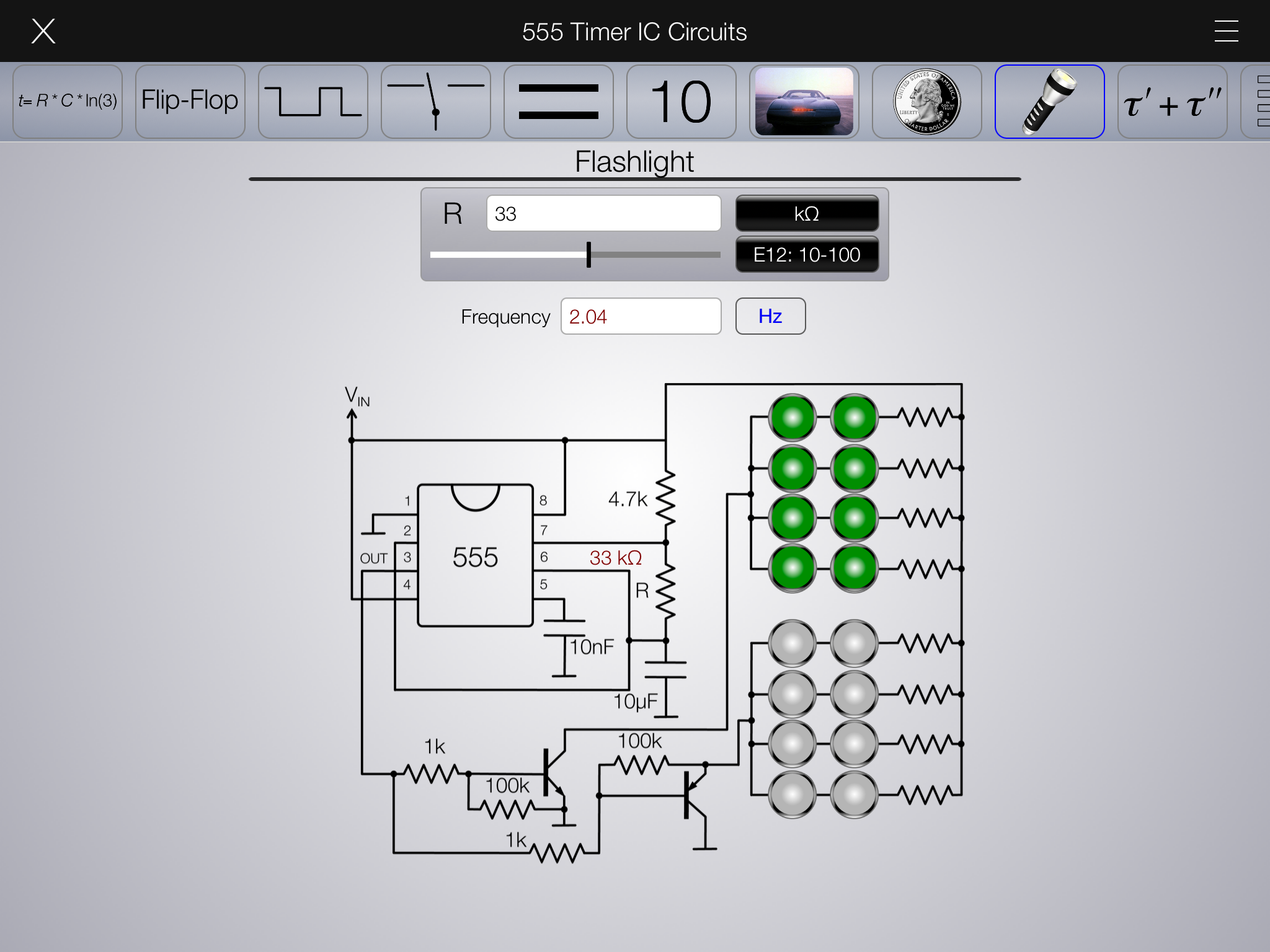Open the Knight Rider car circuit
Screen dimensions: 1270x952
(x=804, y=102)
